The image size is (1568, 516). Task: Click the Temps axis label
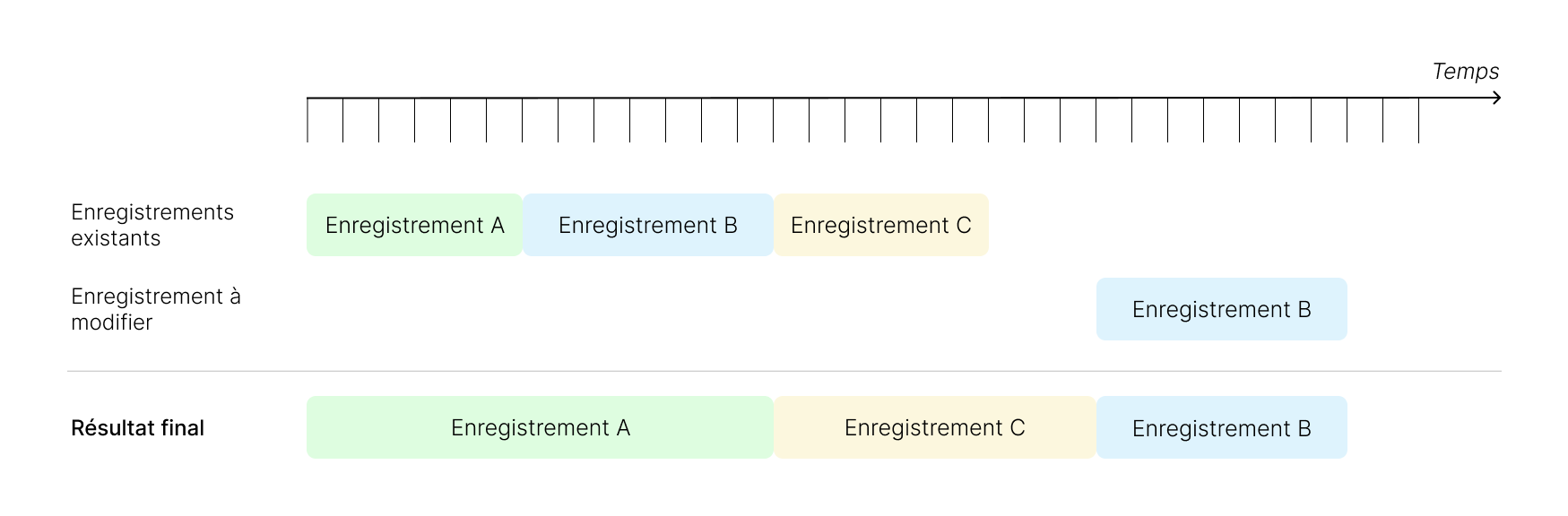coord(1465,72)
